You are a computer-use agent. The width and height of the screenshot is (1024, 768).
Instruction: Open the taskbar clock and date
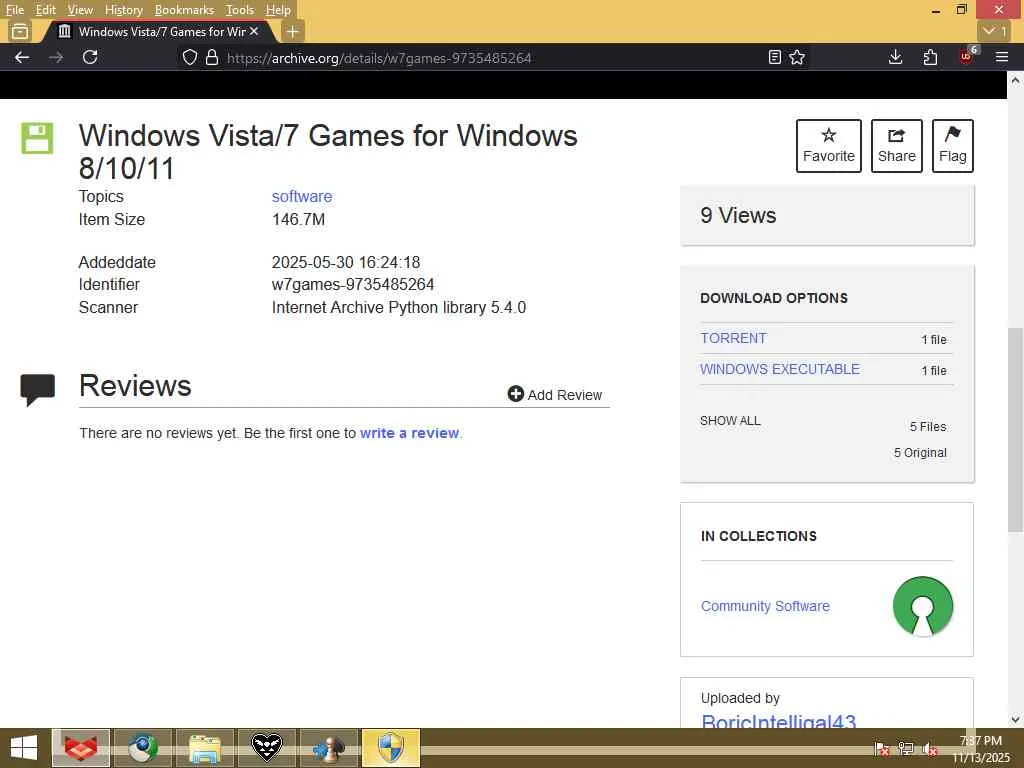click(981, 749)
